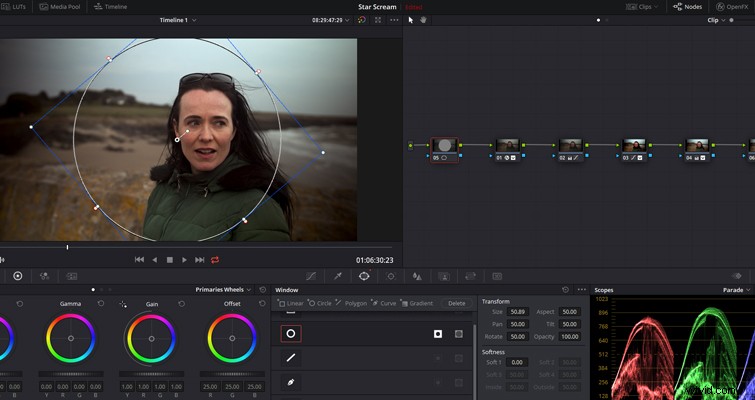Toggle loop playback

click(x=215, y=260)
